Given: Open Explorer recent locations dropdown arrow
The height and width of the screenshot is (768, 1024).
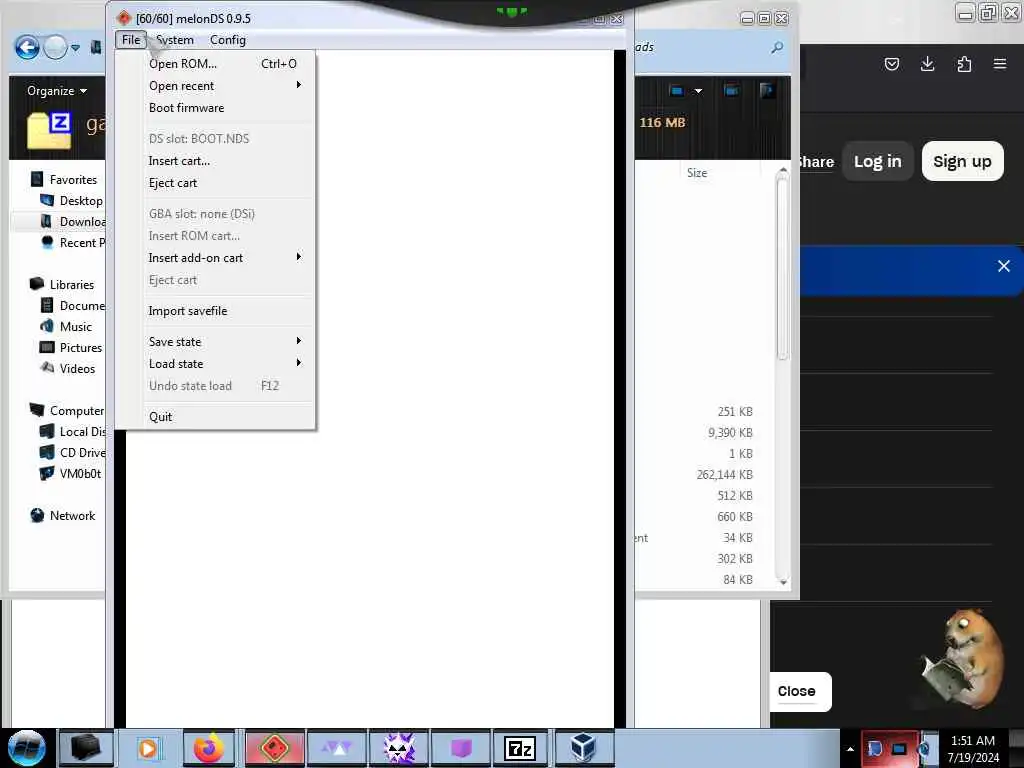Looking at the screenshot, I should click(x=76, y=48).
